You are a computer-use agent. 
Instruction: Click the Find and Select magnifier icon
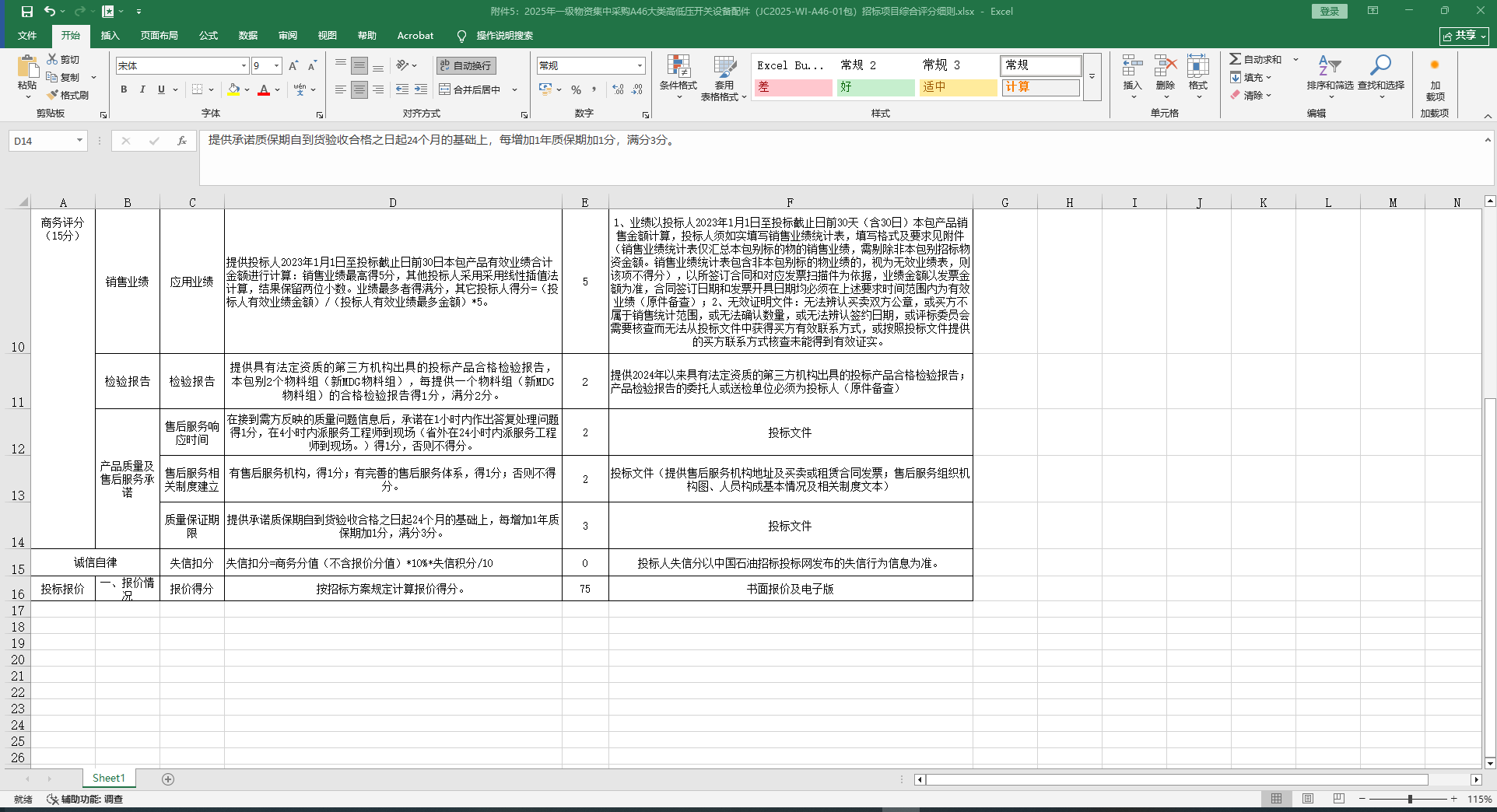[x=1380, y=66]
